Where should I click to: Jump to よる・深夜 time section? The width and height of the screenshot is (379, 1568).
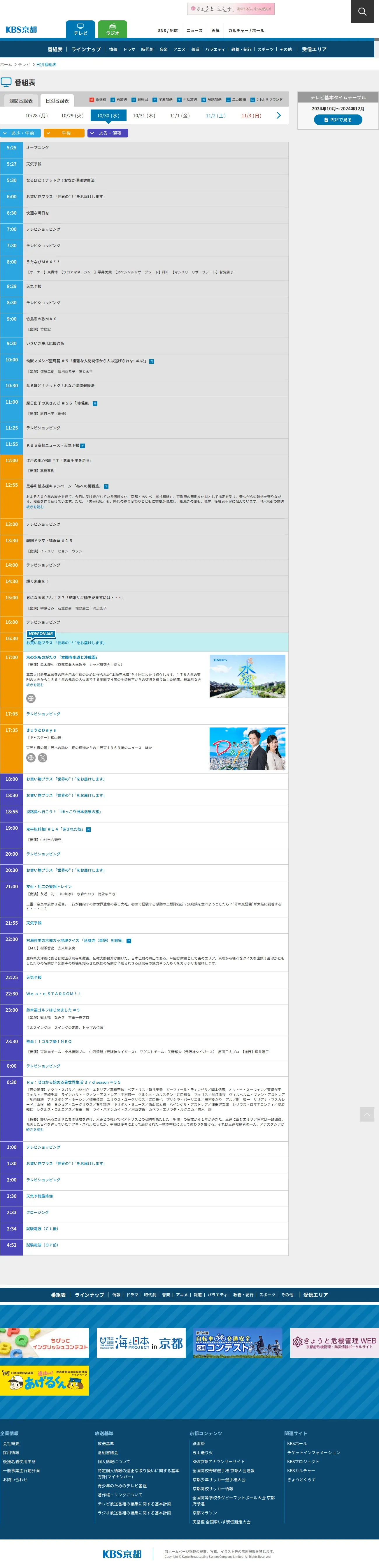pyautogui.click(x=108, y=133)
